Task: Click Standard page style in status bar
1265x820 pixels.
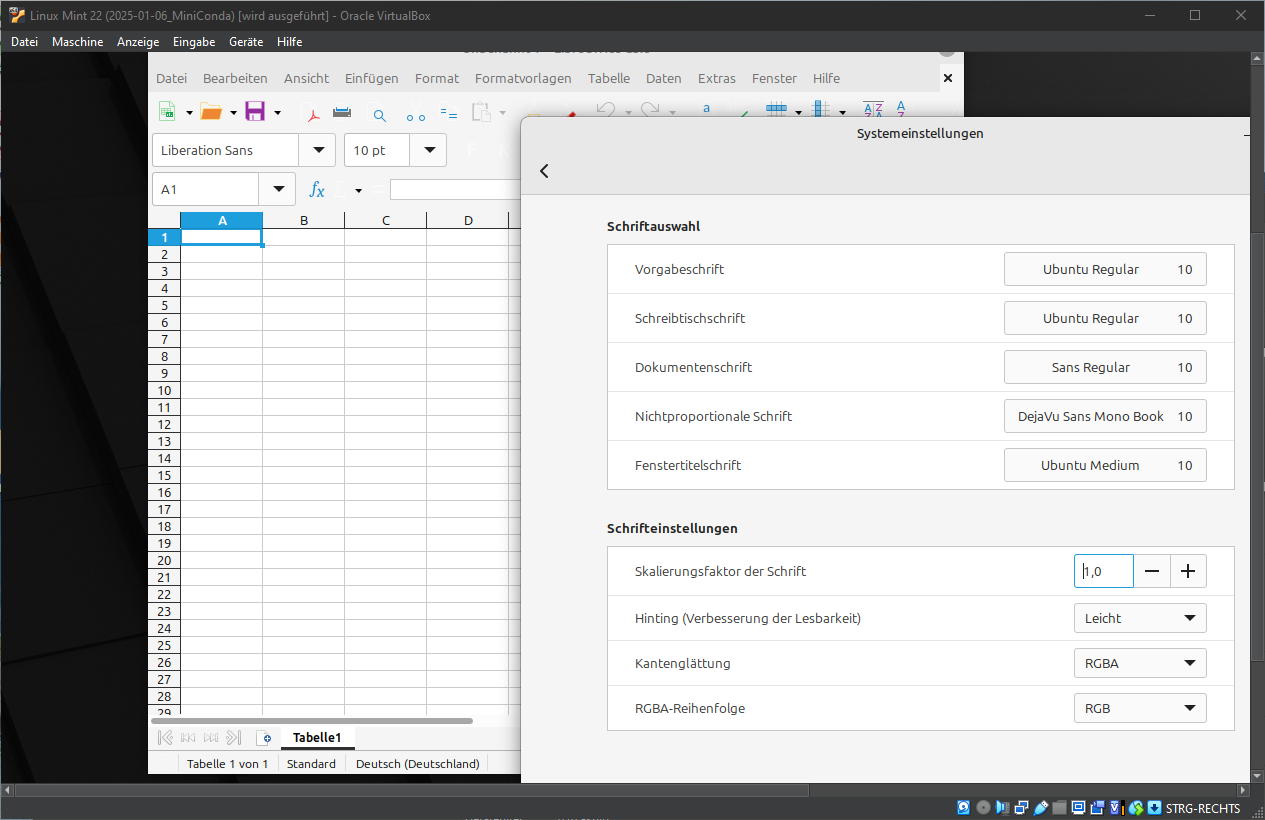Action: click(311, 763)
